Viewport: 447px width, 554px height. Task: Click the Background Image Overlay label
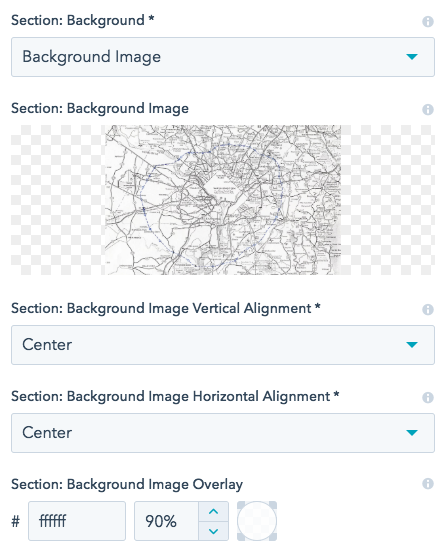tap(127, 484)
